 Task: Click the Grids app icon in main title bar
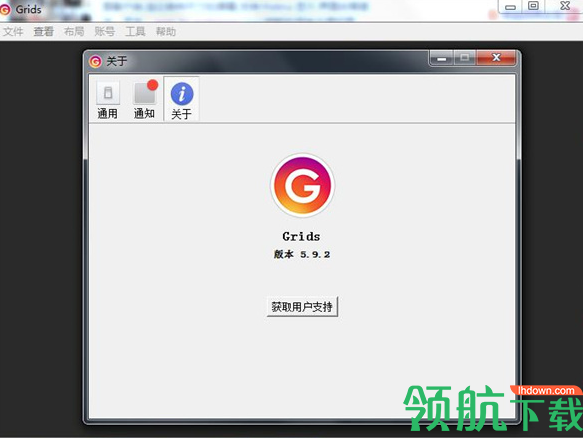pos(4,9)
